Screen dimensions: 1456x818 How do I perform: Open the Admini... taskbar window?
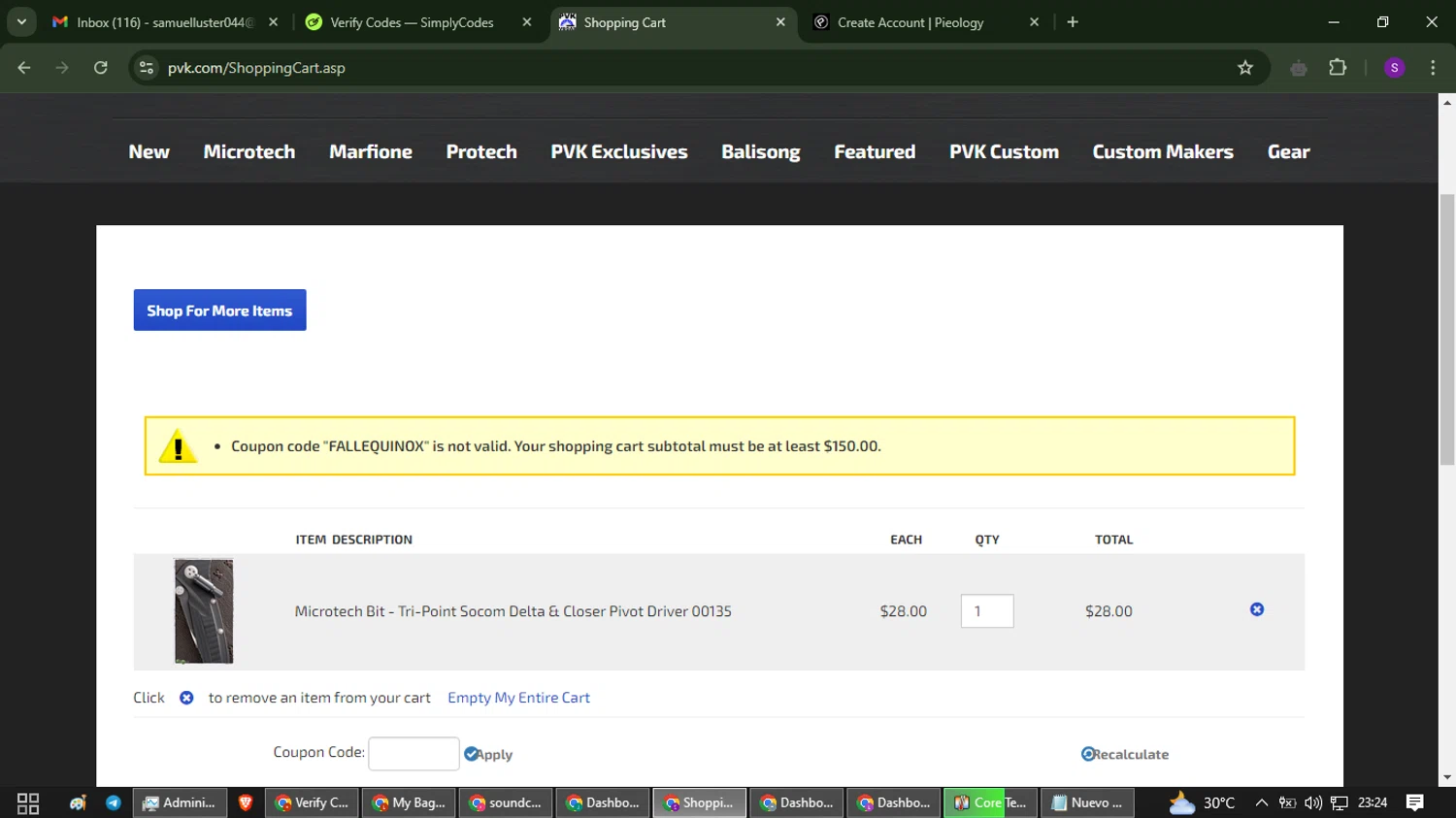click(180, 803)
